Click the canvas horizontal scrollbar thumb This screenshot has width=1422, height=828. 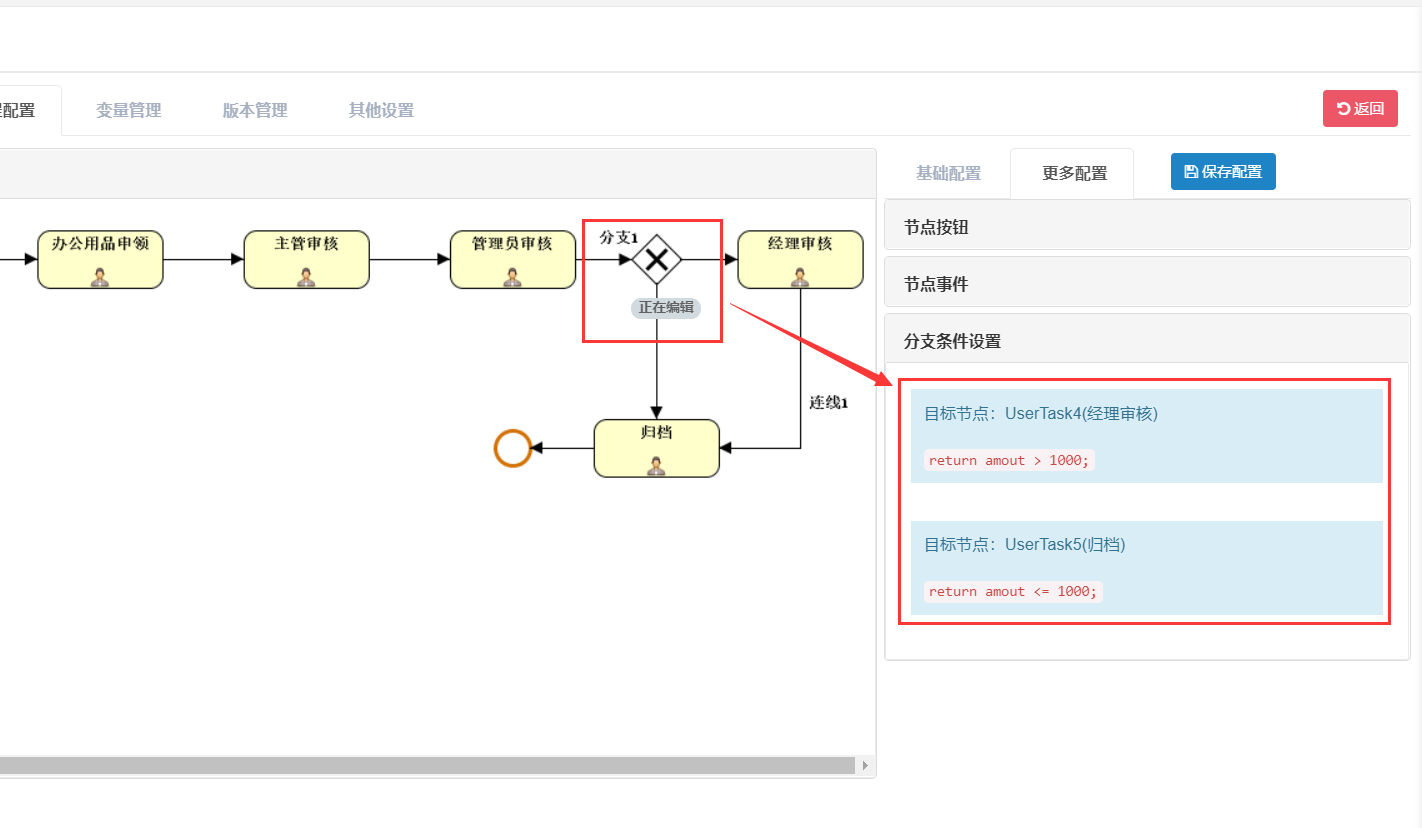coord(426,765)
